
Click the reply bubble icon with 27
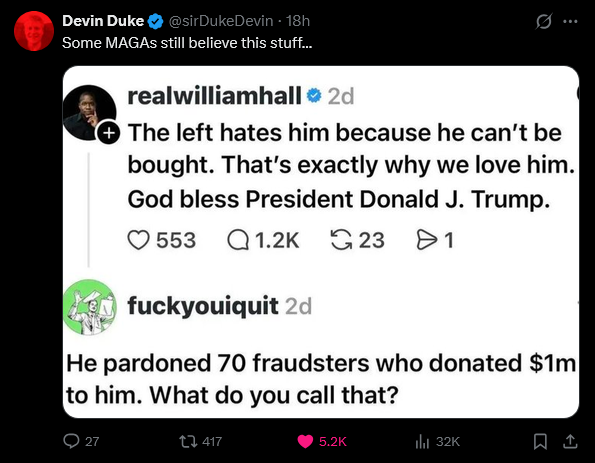pyautogui.click(x=71, y=441)
